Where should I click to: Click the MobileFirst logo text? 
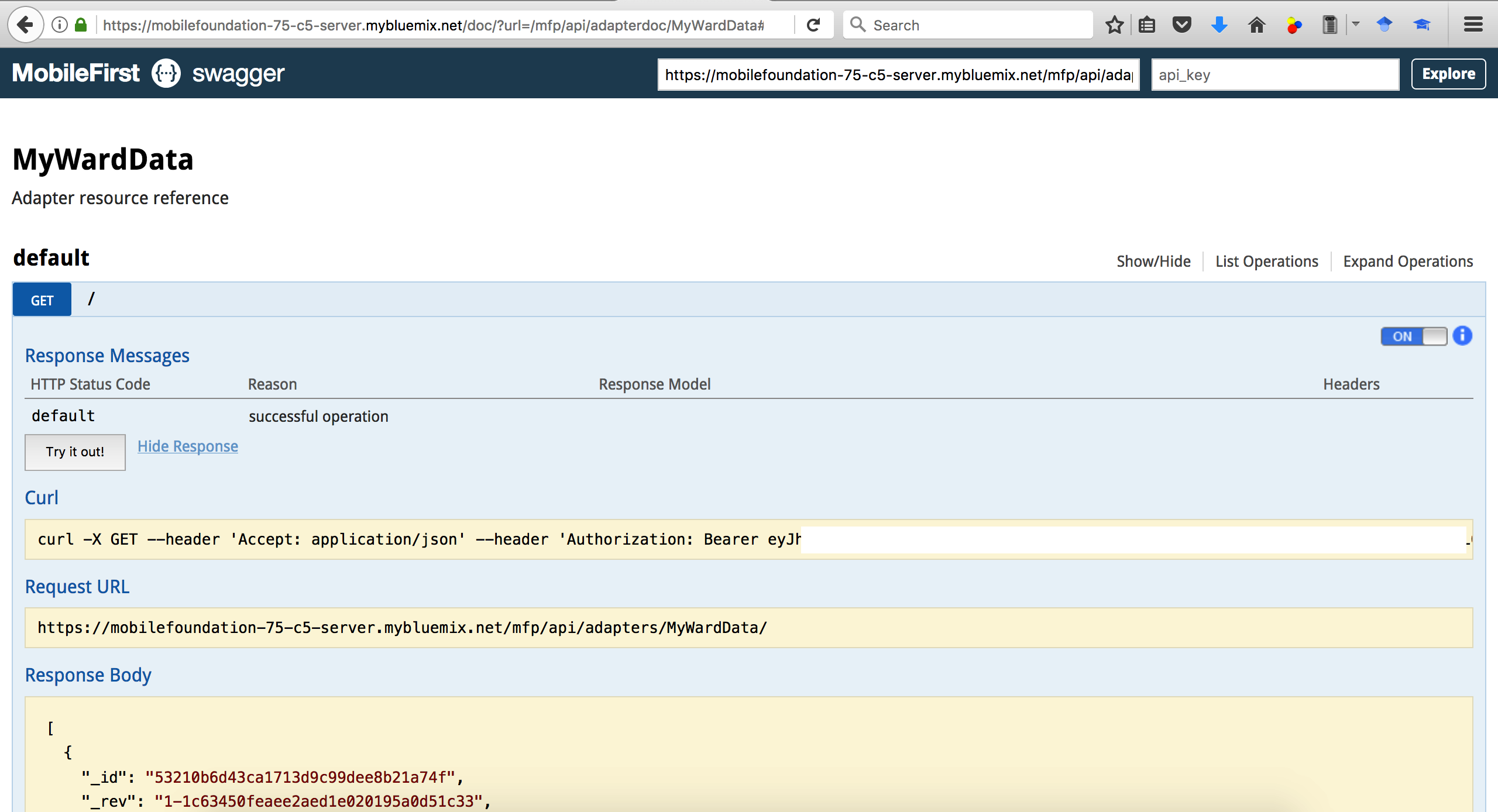tap(76, 73)
